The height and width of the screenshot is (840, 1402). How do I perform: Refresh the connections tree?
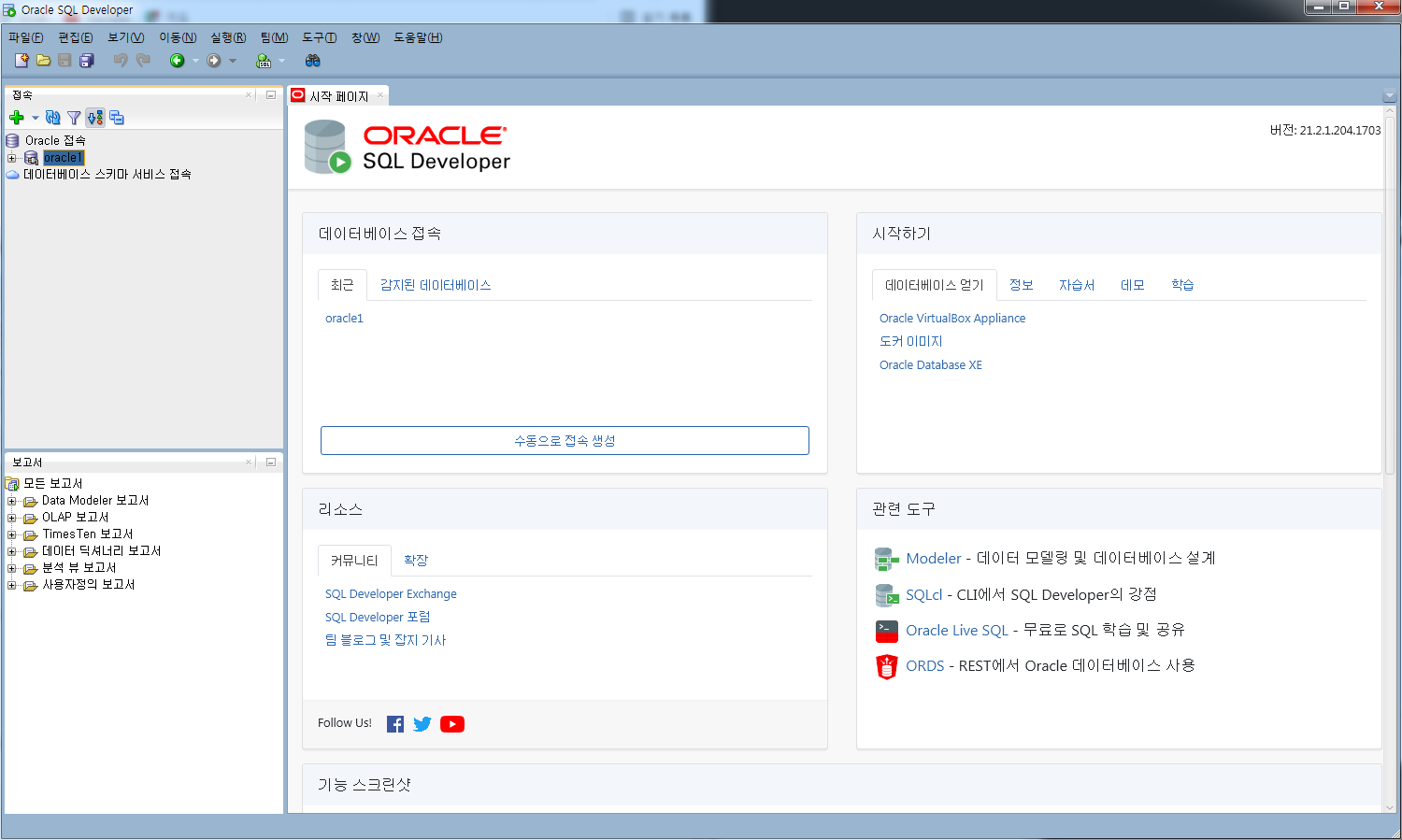[53, 118]
